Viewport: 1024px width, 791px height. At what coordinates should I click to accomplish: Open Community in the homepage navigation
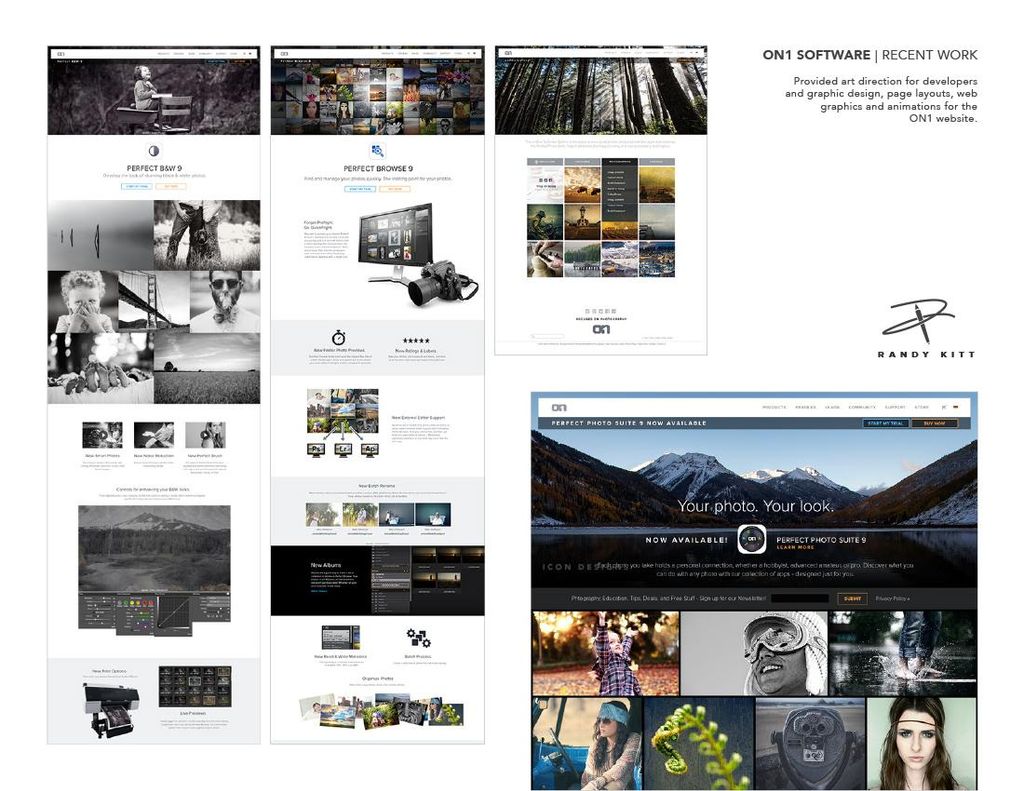click(862, 408)
